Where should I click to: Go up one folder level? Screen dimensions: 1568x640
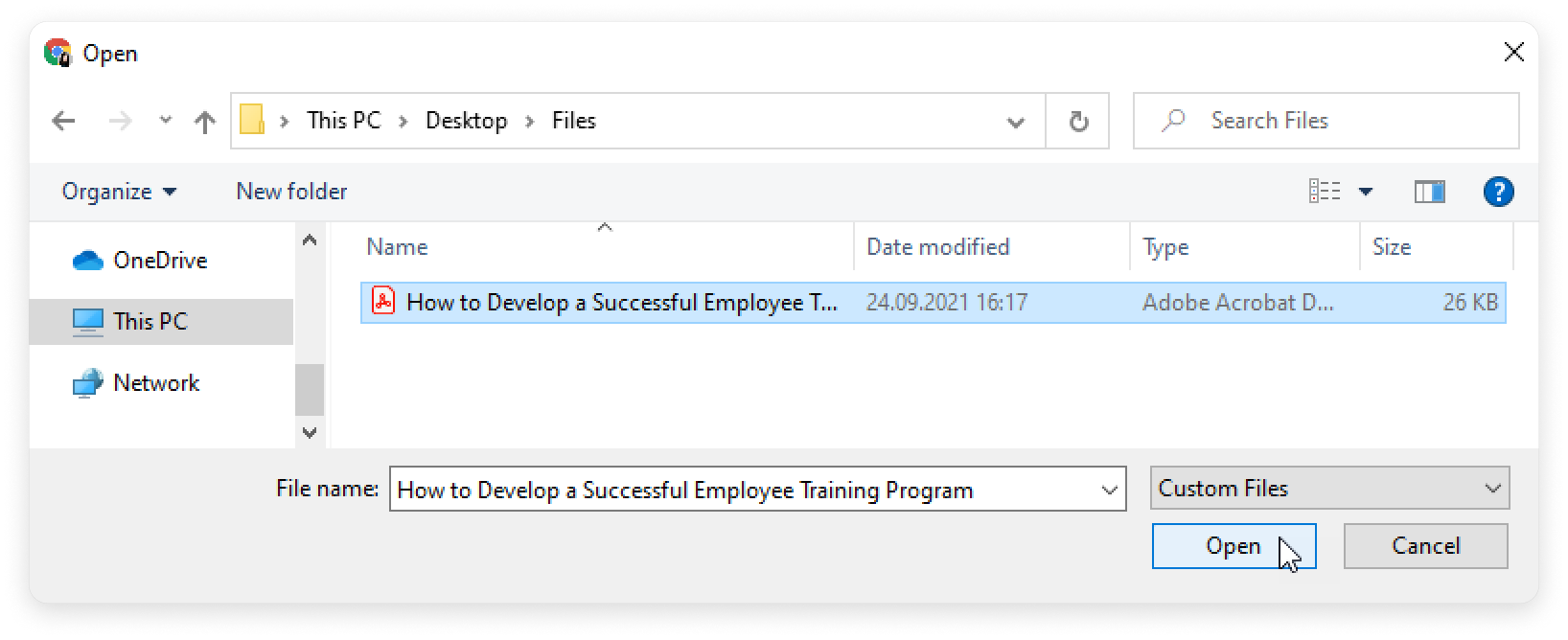[x=204, y=122]
